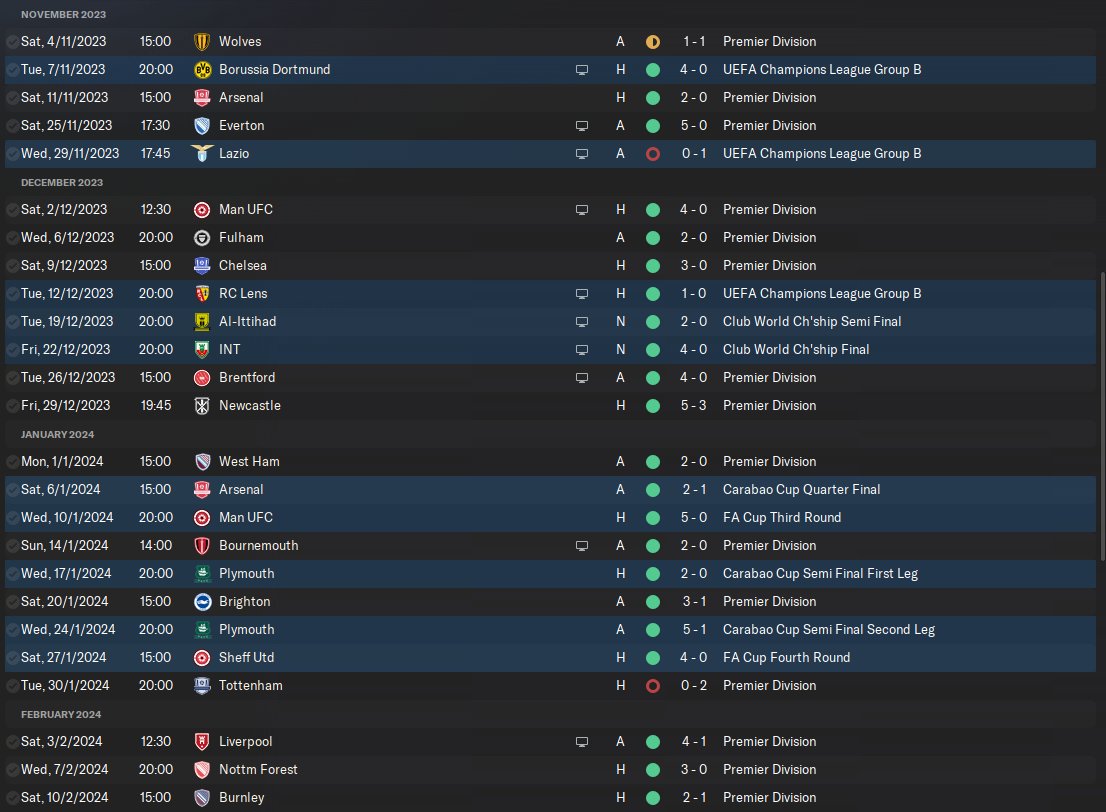Toggle the check circle beside Sat, 4/11/2023
The height and width of the screenshot is (812, 1106).
point(12,42)
